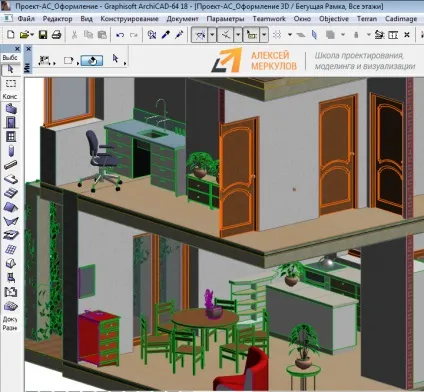This screenshot has height=392, width=424.
Task: Expand editing plane options arrow
Action: [x=264, y=35]
